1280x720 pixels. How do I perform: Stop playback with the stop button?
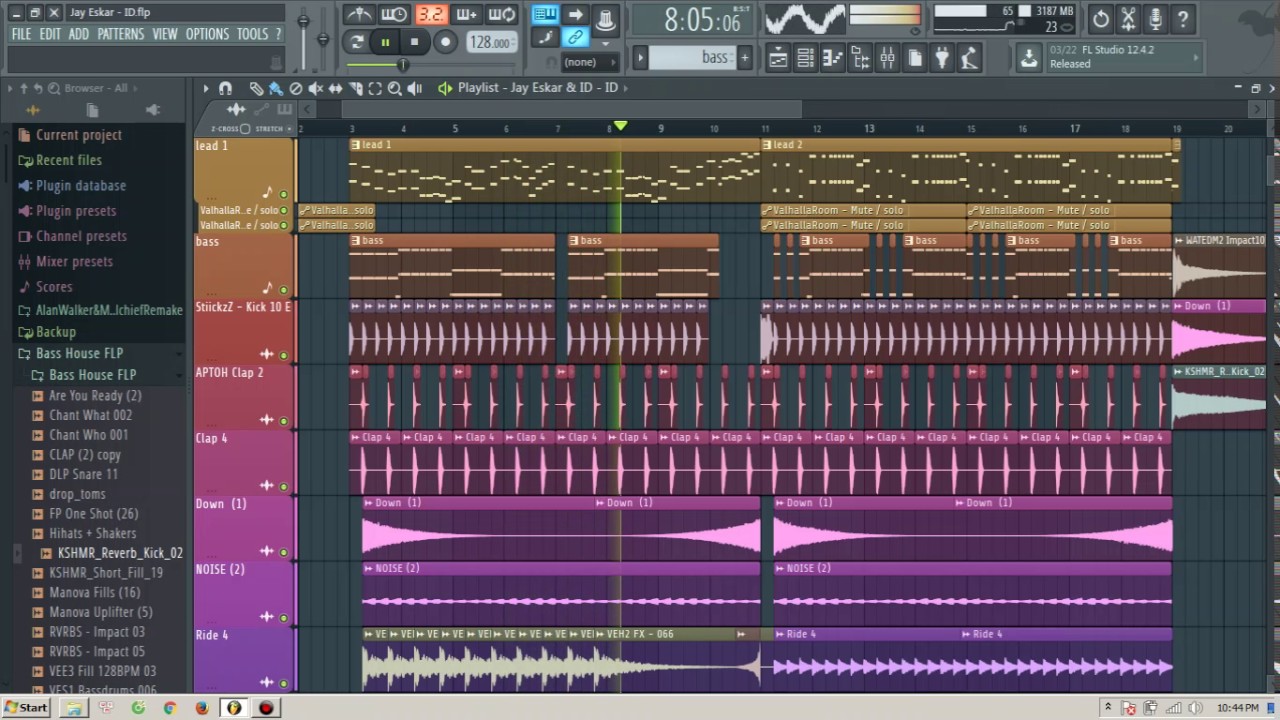[x=415, y=42]
